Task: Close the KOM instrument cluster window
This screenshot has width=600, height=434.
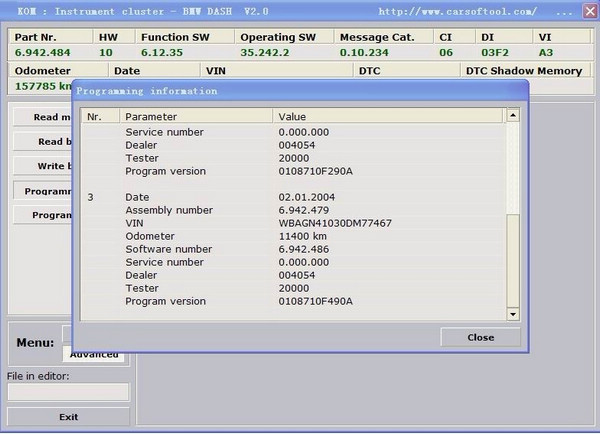Action: pos(590,11)
